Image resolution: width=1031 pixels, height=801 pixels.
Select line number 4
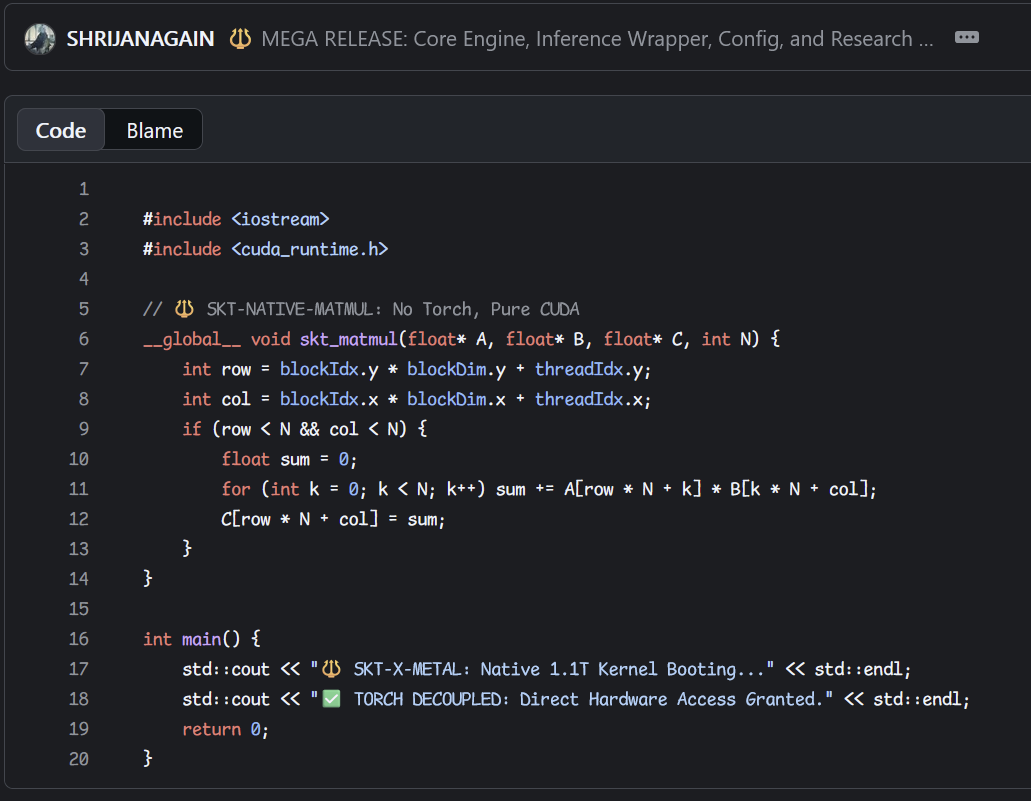coord(84,279)
